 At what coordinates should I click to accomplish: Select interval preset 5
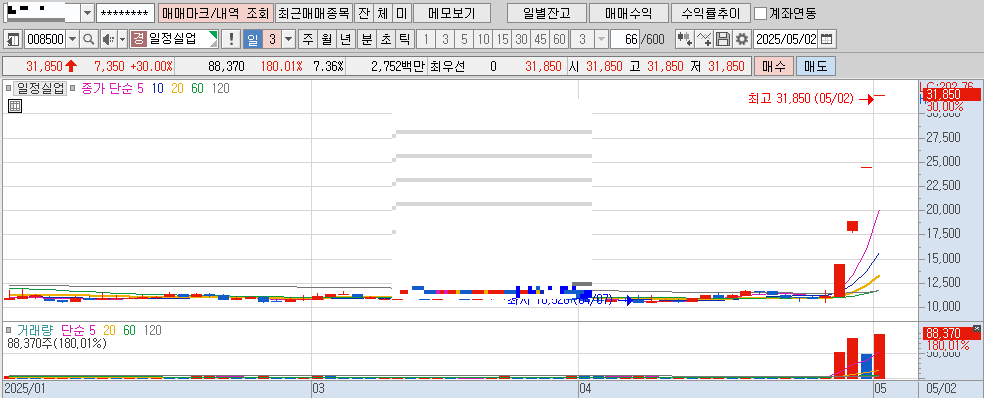click(x=464, y=40)
